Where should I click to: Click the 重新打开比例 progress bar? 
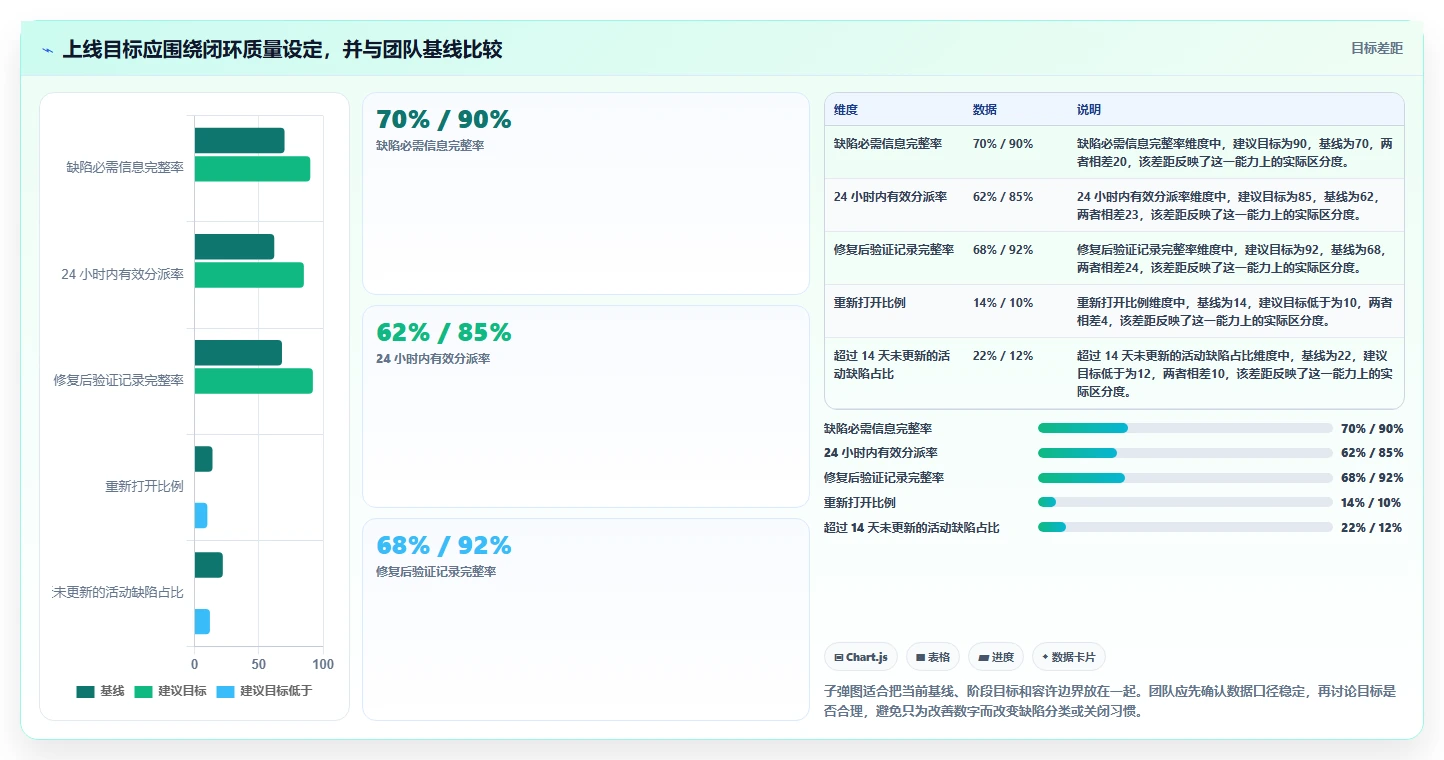(1185, 502)
